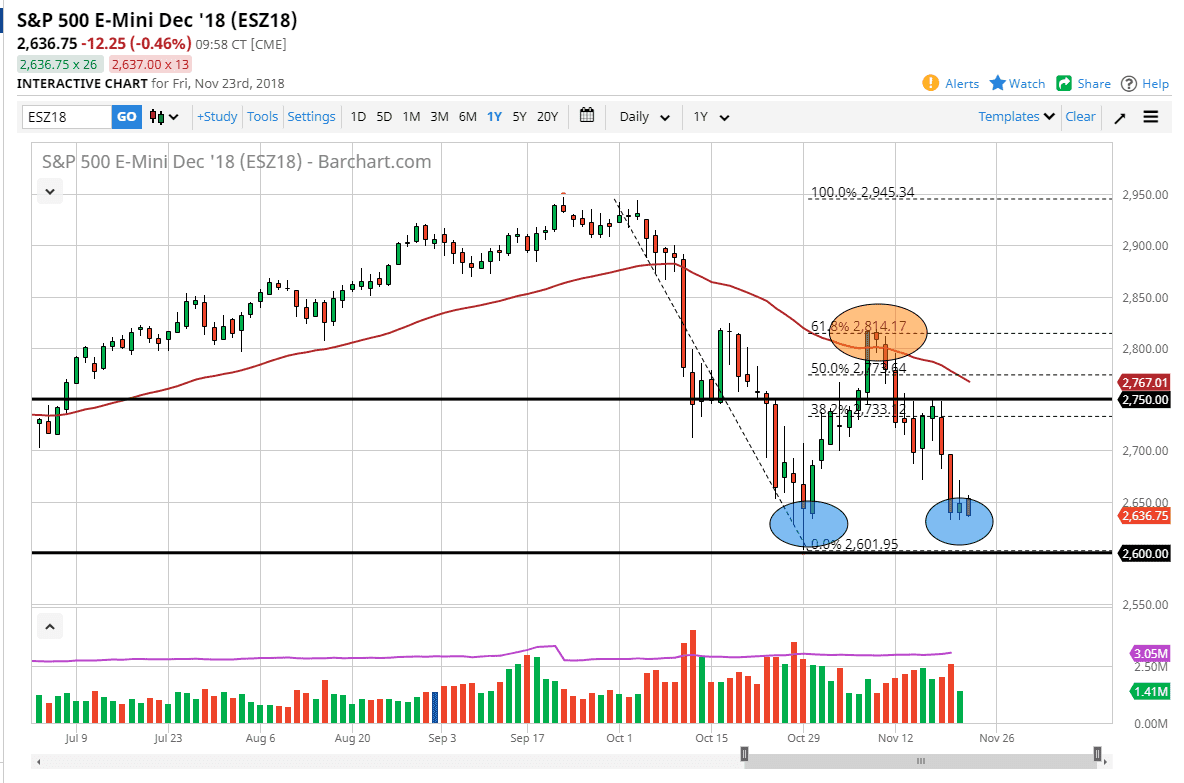1184x783 pixels.
Task: Collapse the volume panel with the caret button
Action: (x=49, y=625)
